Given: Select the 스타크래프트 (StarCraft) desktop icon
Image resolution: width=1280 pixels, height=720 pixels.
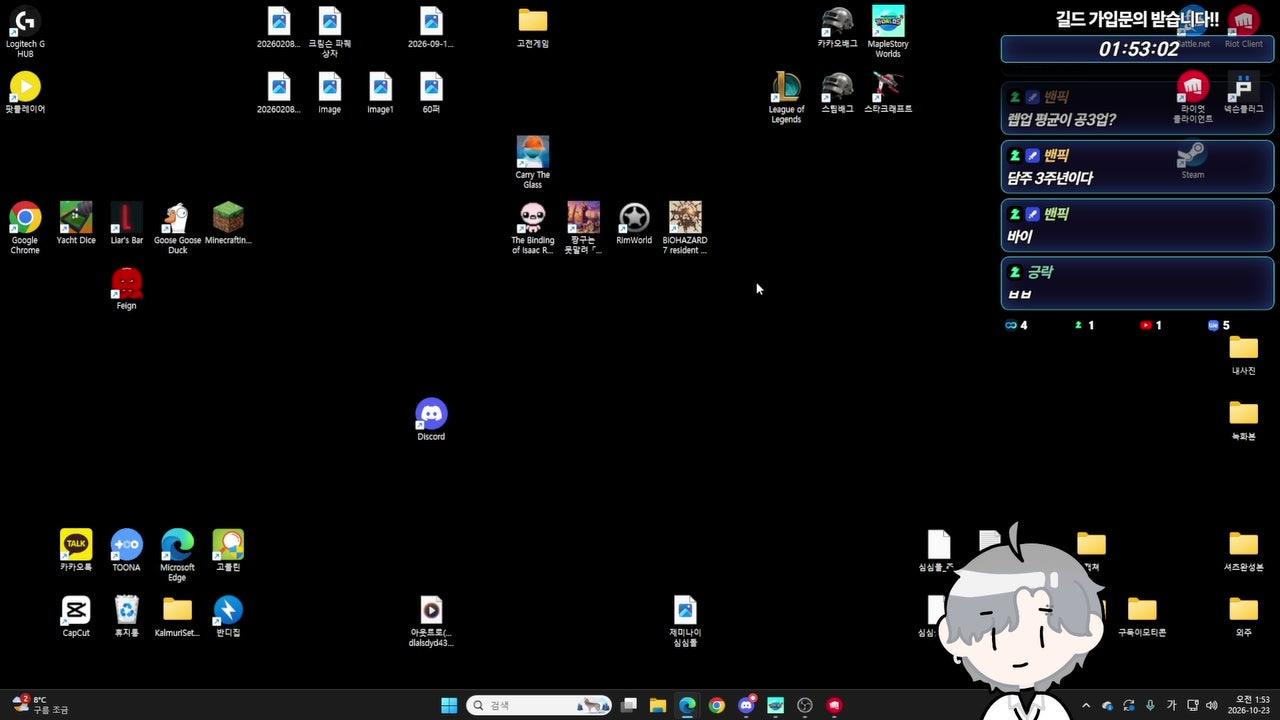Looking at the screenshot, I should pos(888,92).
